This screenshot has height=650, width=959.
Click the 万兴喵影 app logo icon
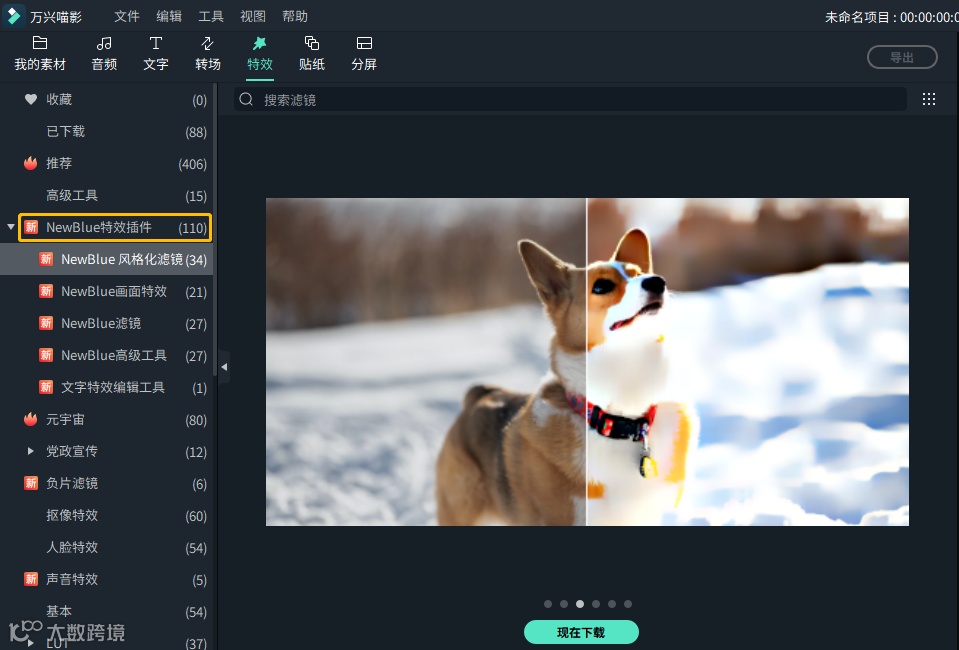click(x=13, y=16)
